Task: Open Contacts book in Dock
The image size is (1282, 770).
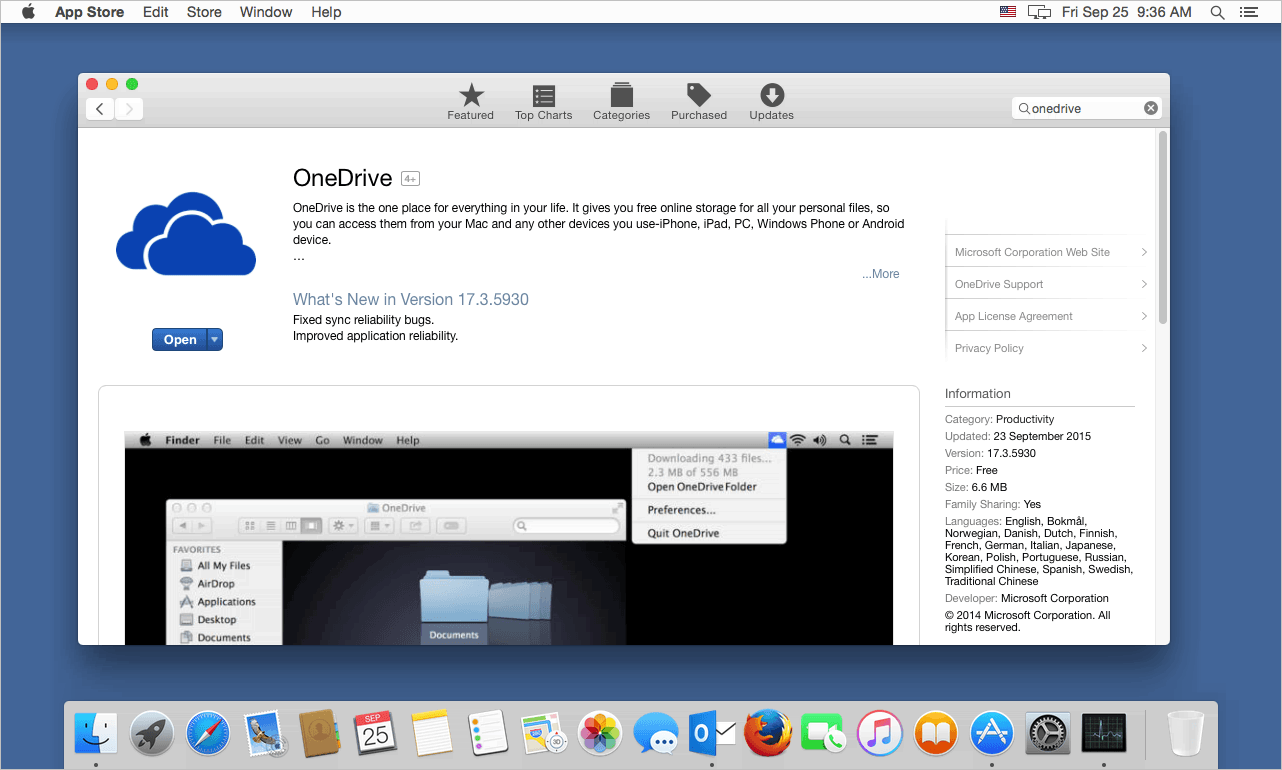Action: pyautogui.click(x=320, y=734)
